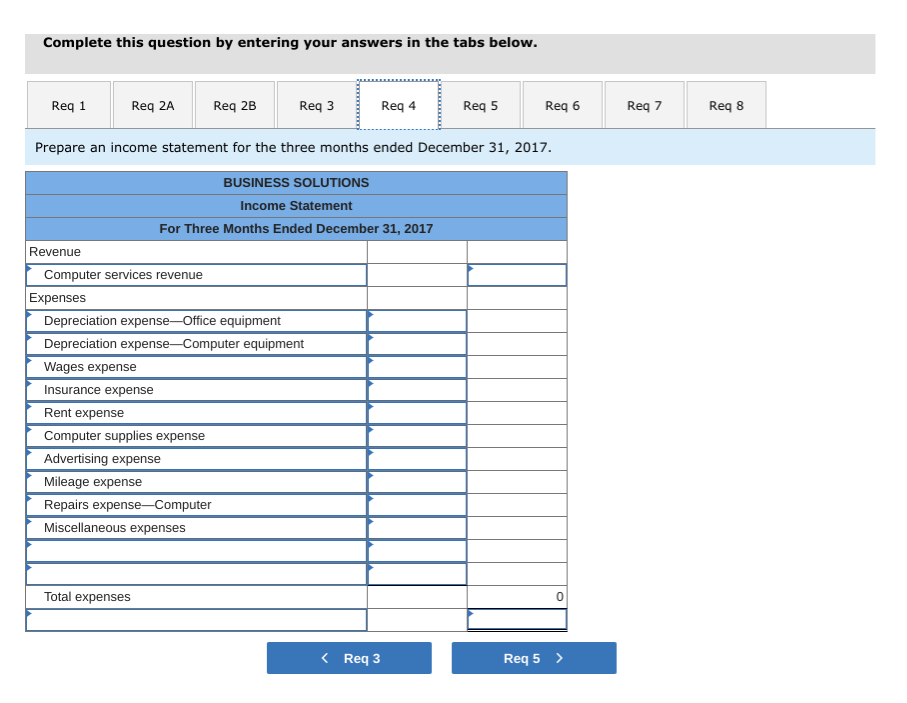Screen dimensions: 907x703
Task: Click the Req 5 navigation button
Action: coord(533,658)
